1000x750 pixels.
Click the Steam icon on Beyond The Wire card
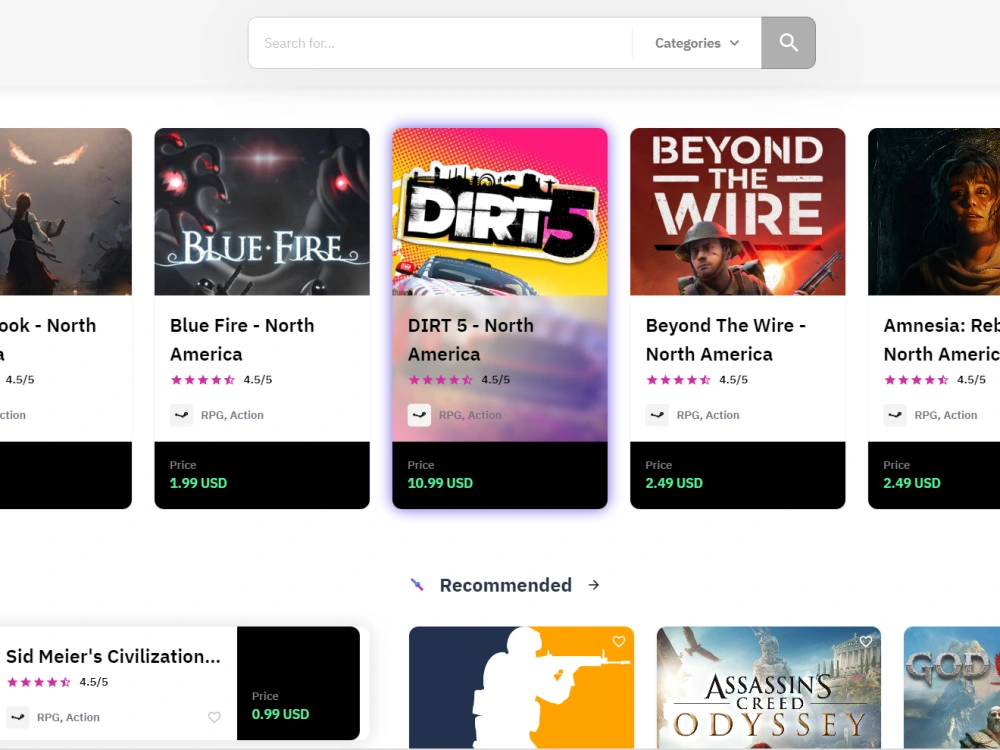[657, 415]
